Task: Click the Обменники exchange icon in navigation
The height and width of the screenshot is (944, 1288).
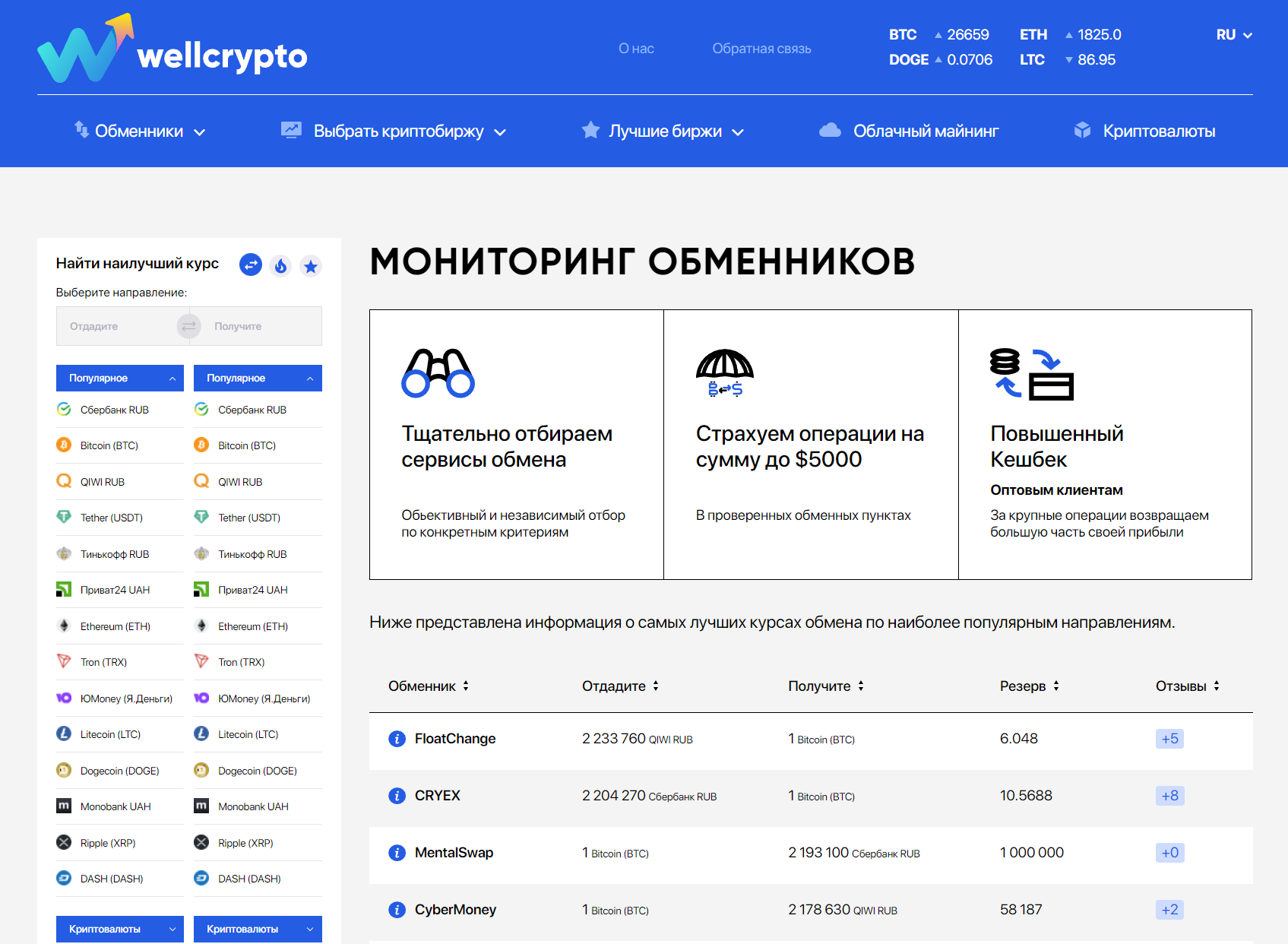Action: (81, 129)
